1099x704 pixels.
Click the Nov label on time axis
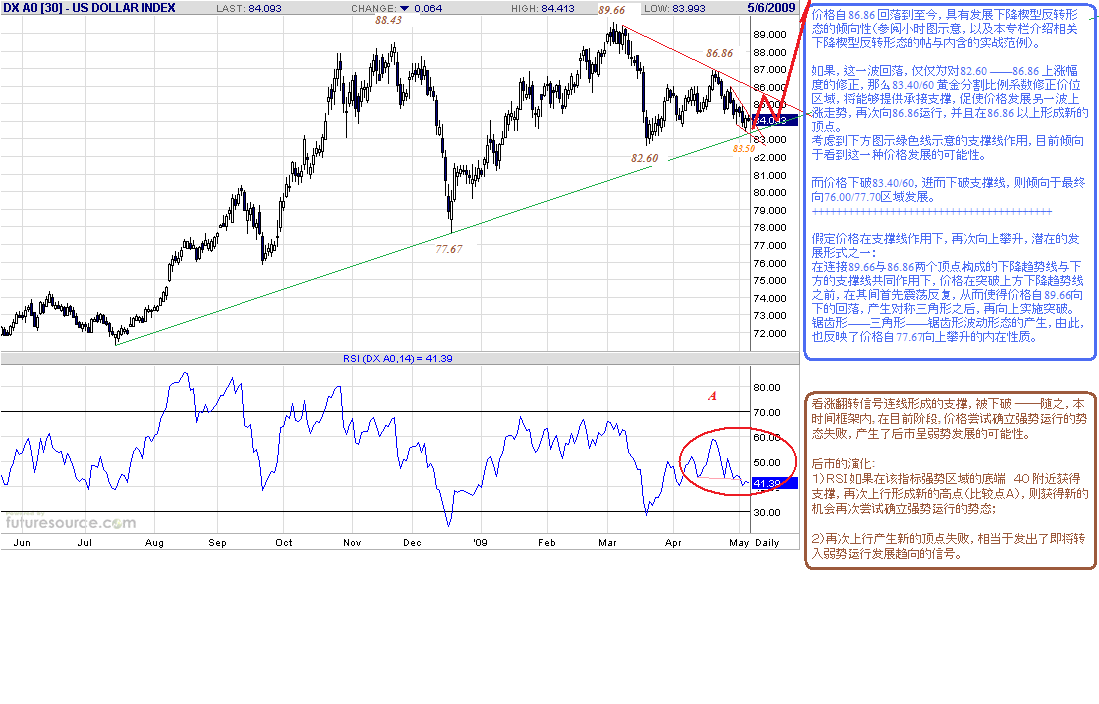[352, 543]
